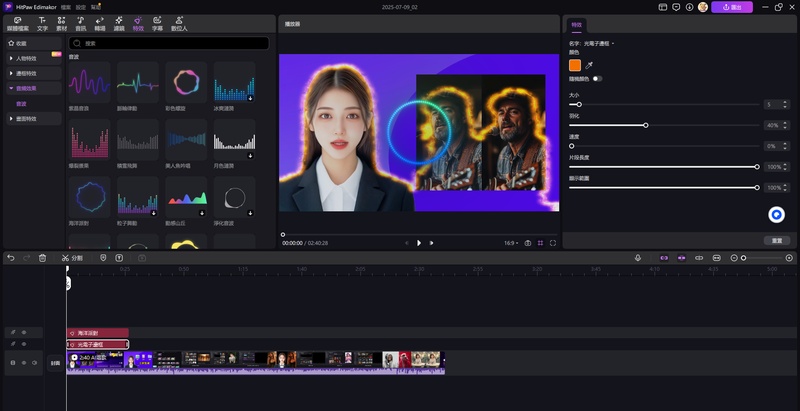Open the transitions tab with arrows icon

click(x=99, y=24)
